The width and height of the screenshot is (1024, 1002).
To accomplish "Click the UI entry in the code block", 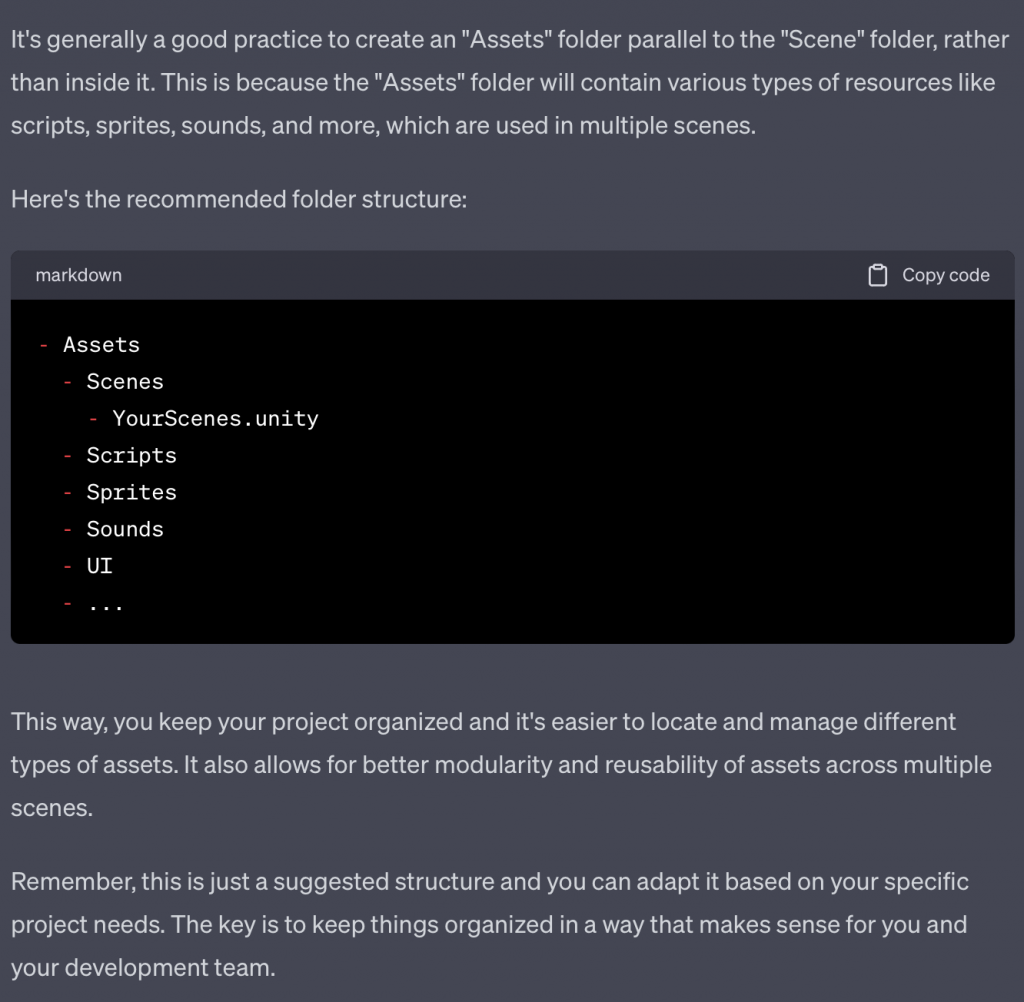I will tap(100, 567).
